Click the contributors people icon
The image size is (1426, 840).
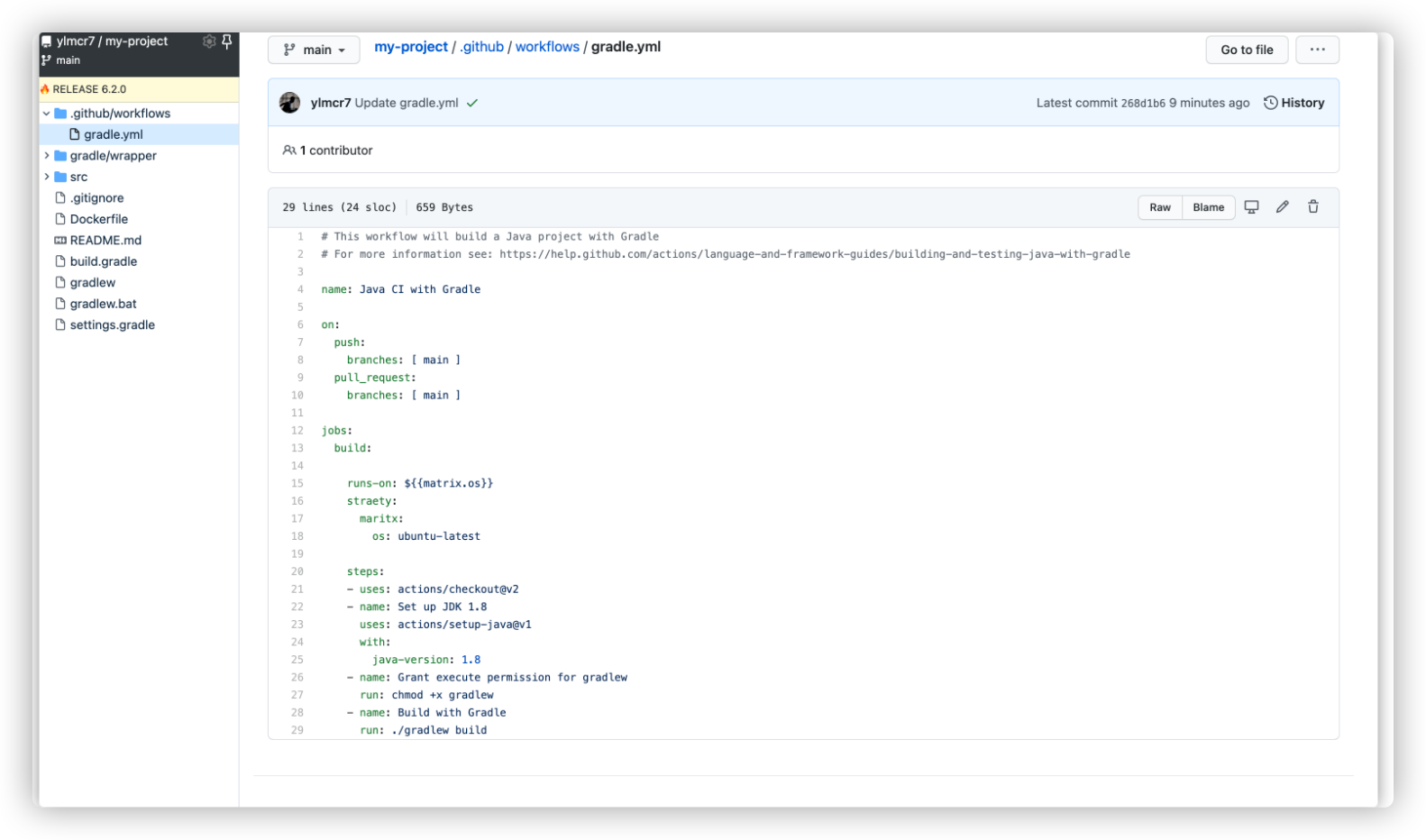pos(289,151)
